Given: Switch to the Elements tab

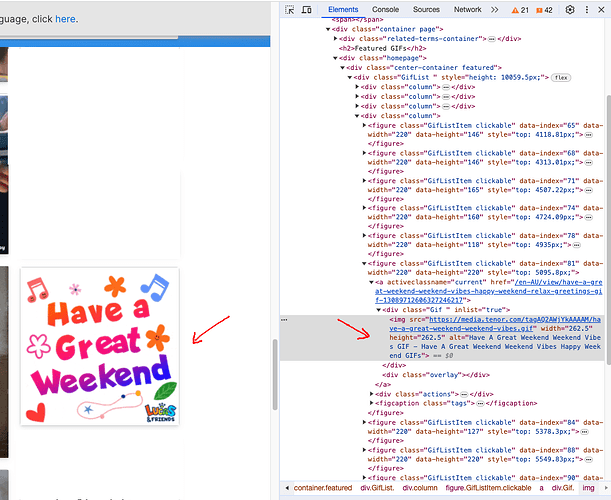Looking at the screenshot, I should (x=343, y=10).
